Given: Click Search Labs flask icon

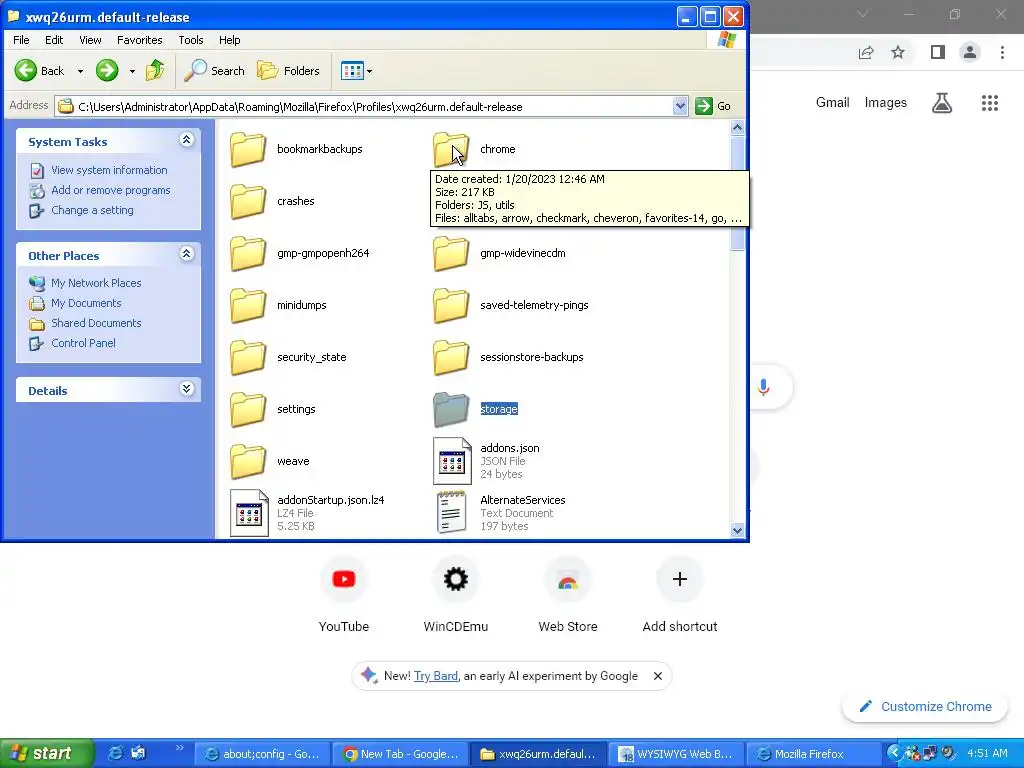Looking at the screenshot, I should point(942,103).
